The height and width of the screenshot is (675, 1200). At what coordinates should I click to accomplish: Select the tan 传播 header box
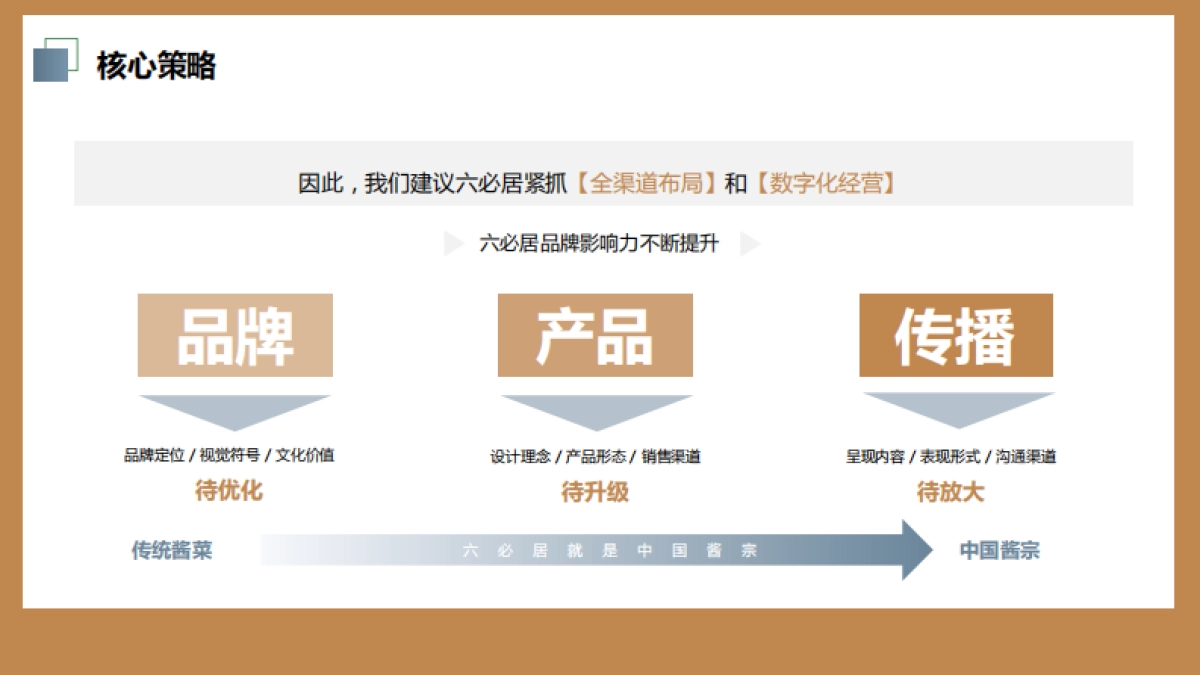coord(955,336)
